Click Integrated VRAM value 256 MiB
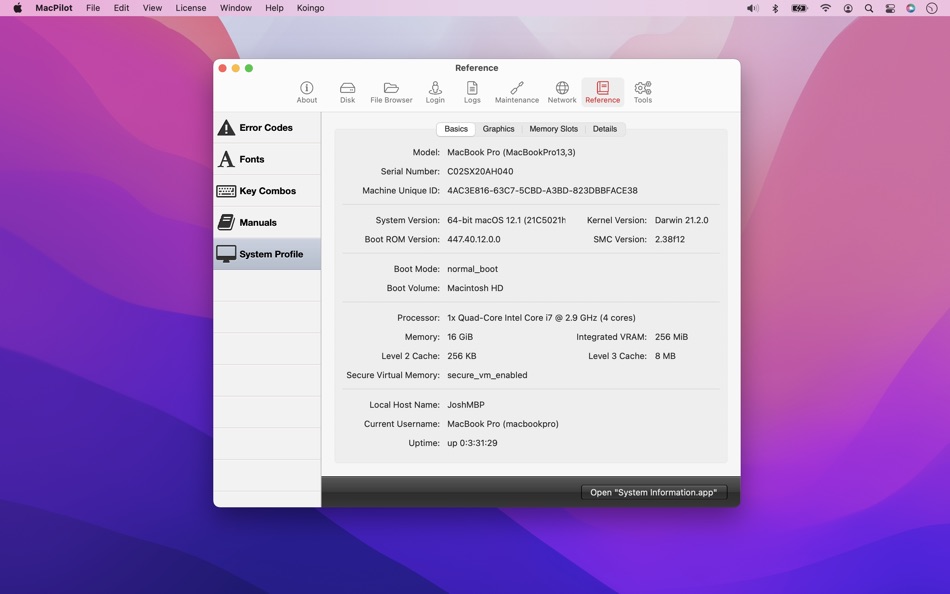This screenshot has height=594, width=950. pos(671,337)
